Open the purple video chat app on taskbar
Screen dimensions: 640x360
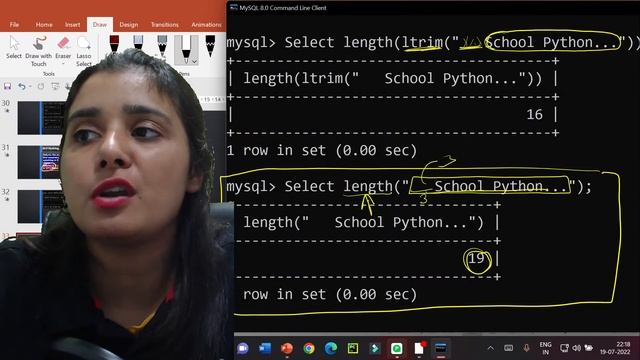point(243,348)
